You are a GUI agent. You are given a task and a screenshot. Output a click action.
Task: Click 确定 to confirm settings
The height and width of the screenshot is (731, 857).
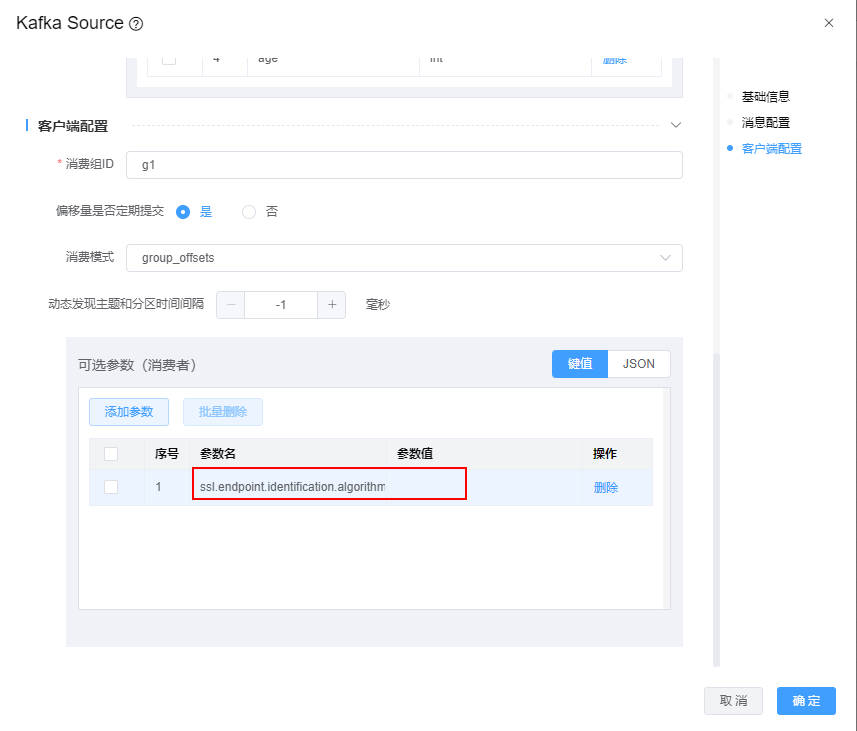click(805, 701)
